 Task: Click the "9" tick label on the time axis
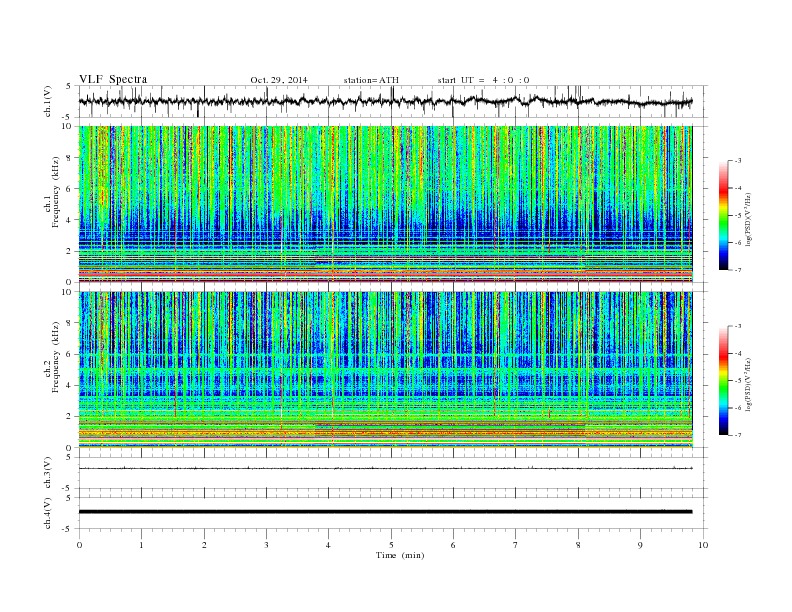point(640,545)
